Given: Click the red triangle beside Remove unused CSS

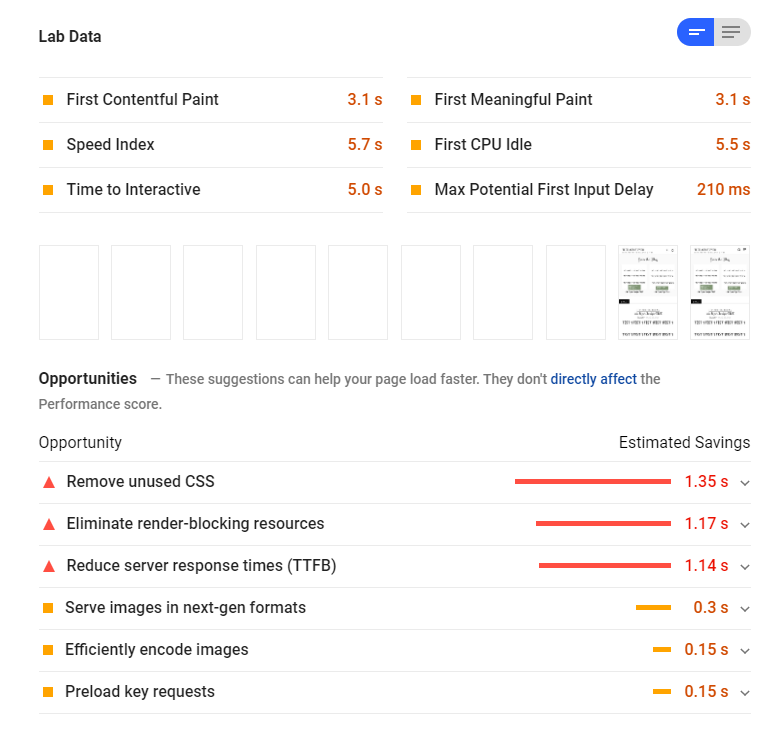Looking at the screenshot, I should [49, 482].
